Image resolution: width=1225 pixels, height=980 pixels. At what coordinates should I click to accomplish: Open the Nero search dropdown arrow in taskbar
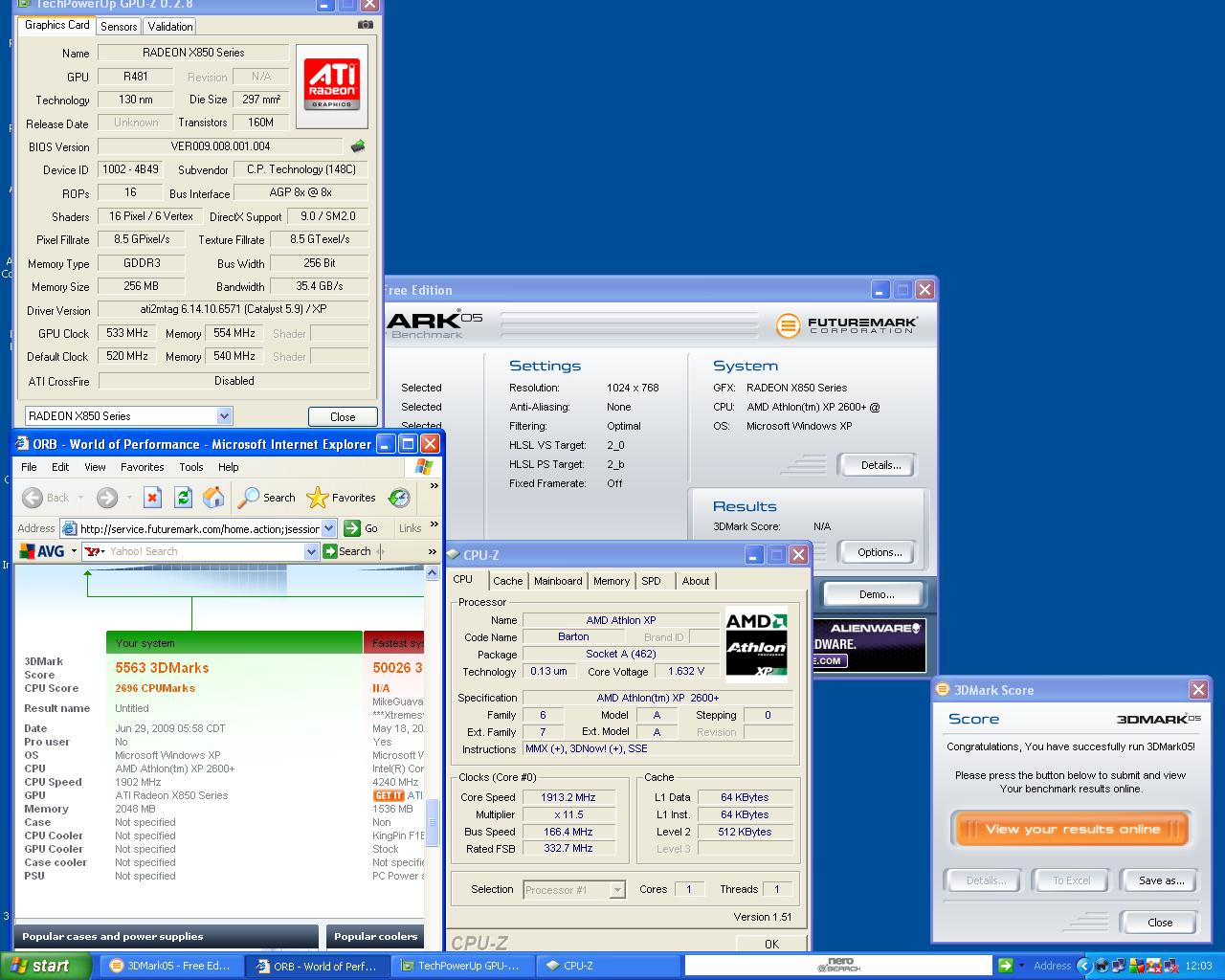1021,966
